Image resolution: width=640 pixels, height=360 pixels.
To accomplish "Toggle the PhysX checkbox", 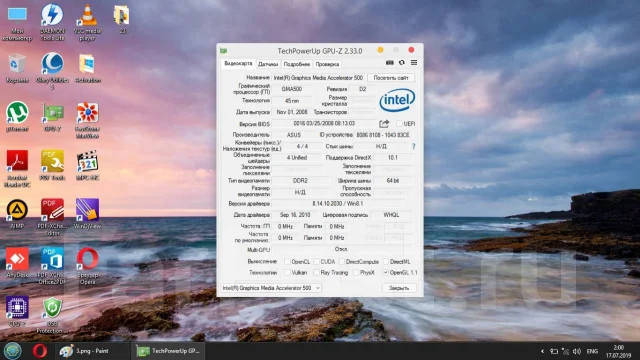I will pos(356,273).
